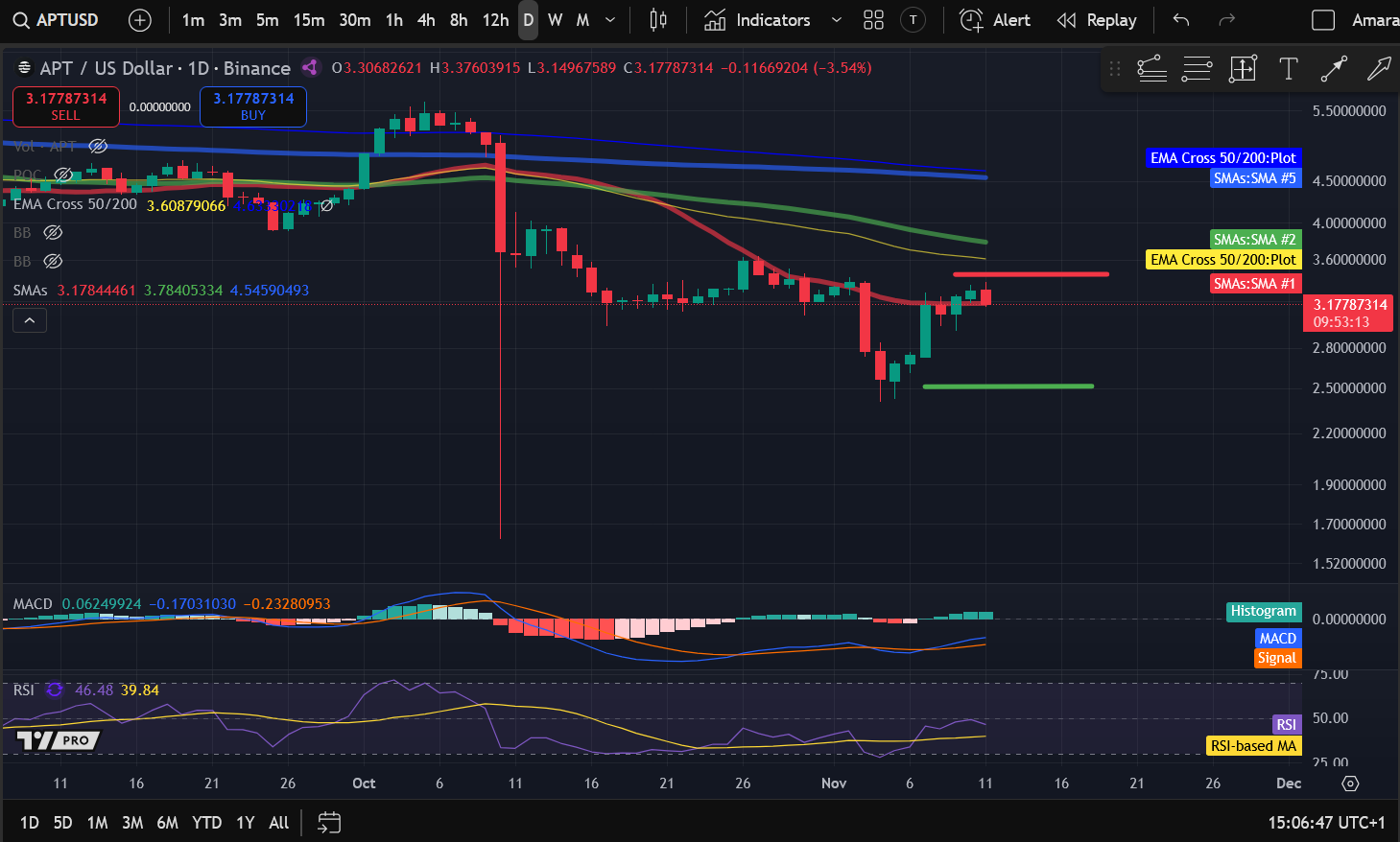Hide the EMA Cross 50/200 indicator
This screenshot has width=1400, height=842.
pyautogui.click(x=327, y=204)
